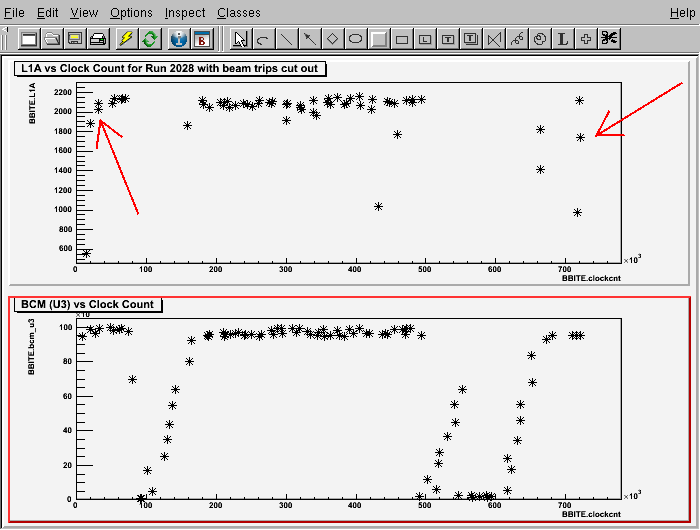Click the Interrupt lightning bolt icon
700x530 pixels.
pos(127,39)
